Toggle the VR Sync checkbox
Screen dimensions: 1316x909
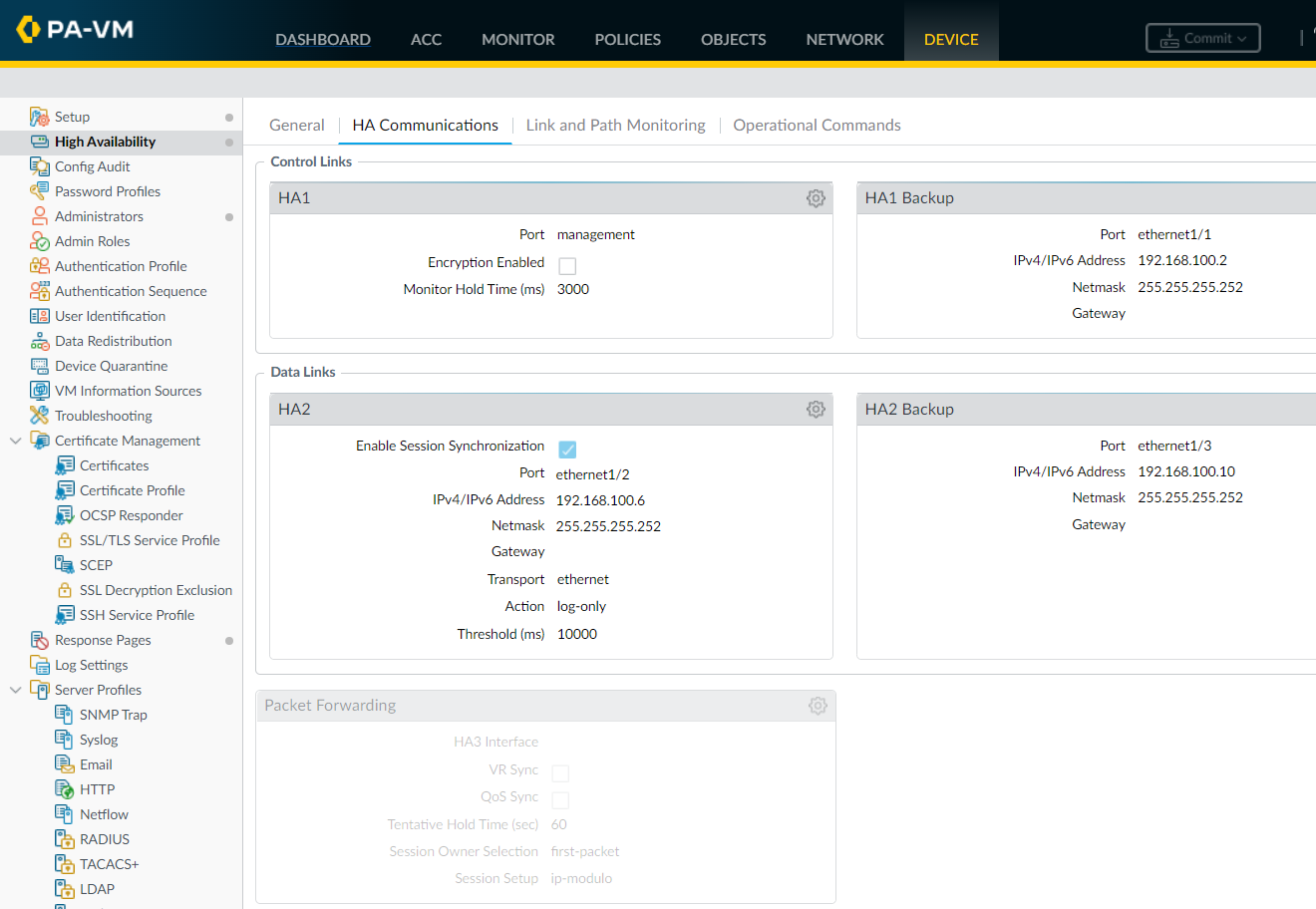pyautogui.click(x=559, y=772)
